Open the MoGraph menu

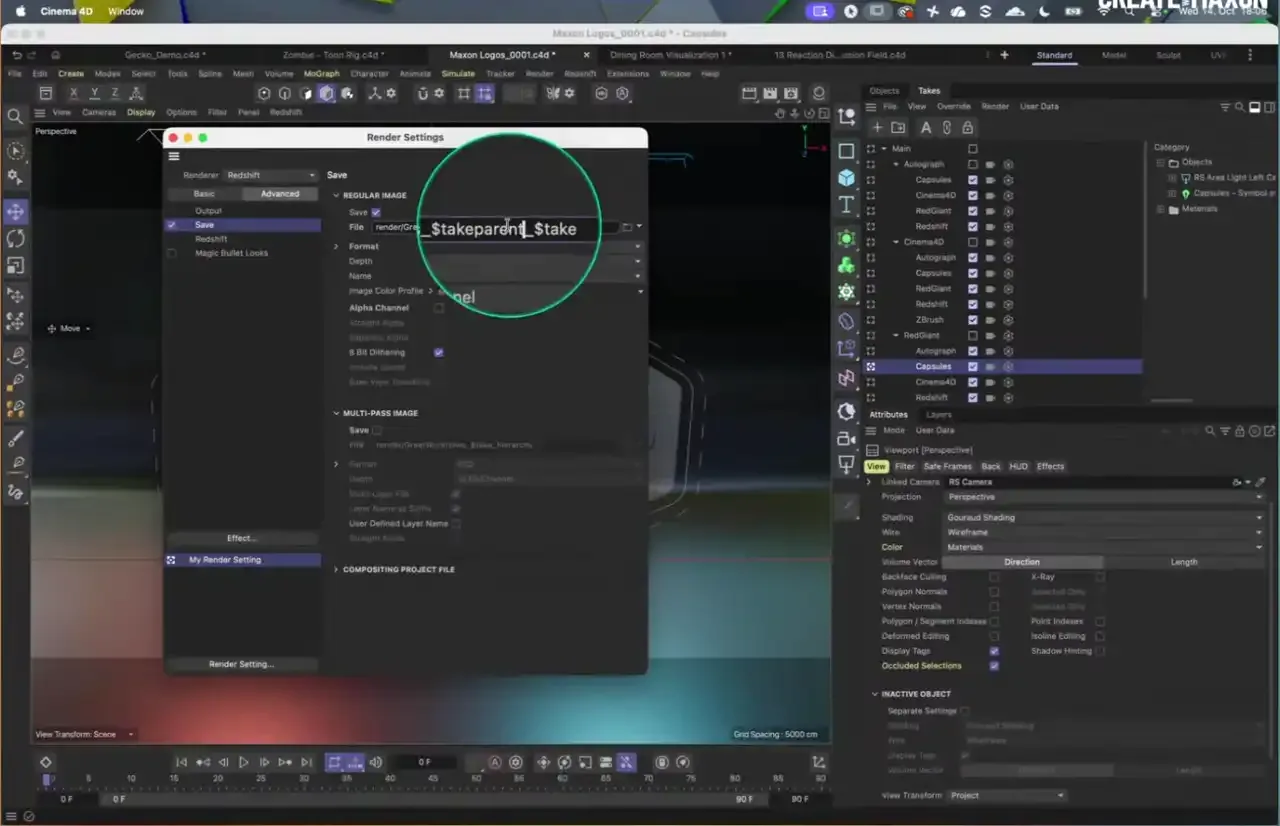pos(322,74)
